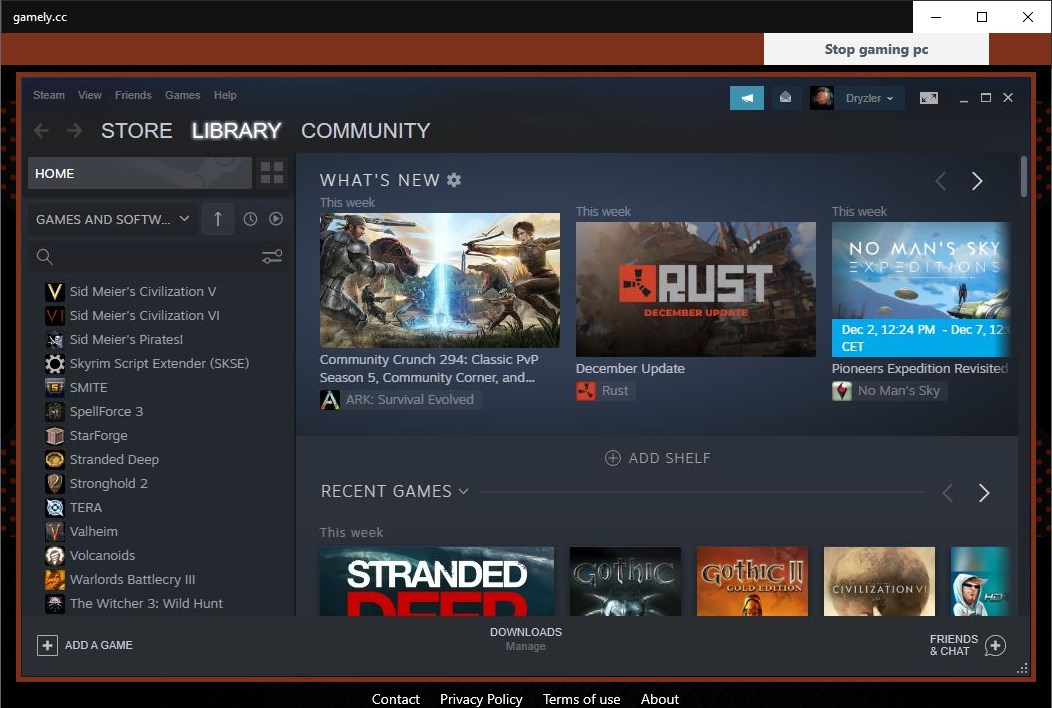
Task: Open the Terms of use link
Action: (581, 699)
